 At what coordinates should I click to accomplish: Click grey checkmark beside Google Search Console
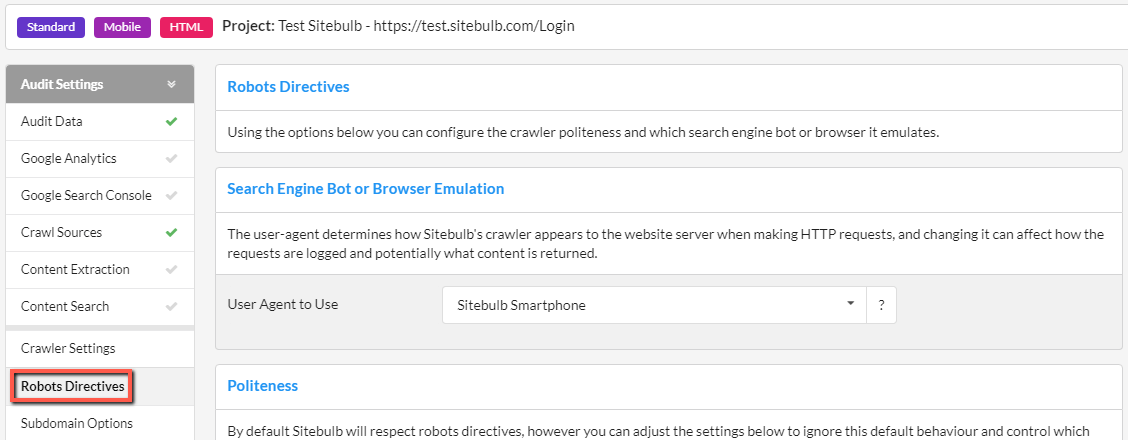click(x=171, y=196)
